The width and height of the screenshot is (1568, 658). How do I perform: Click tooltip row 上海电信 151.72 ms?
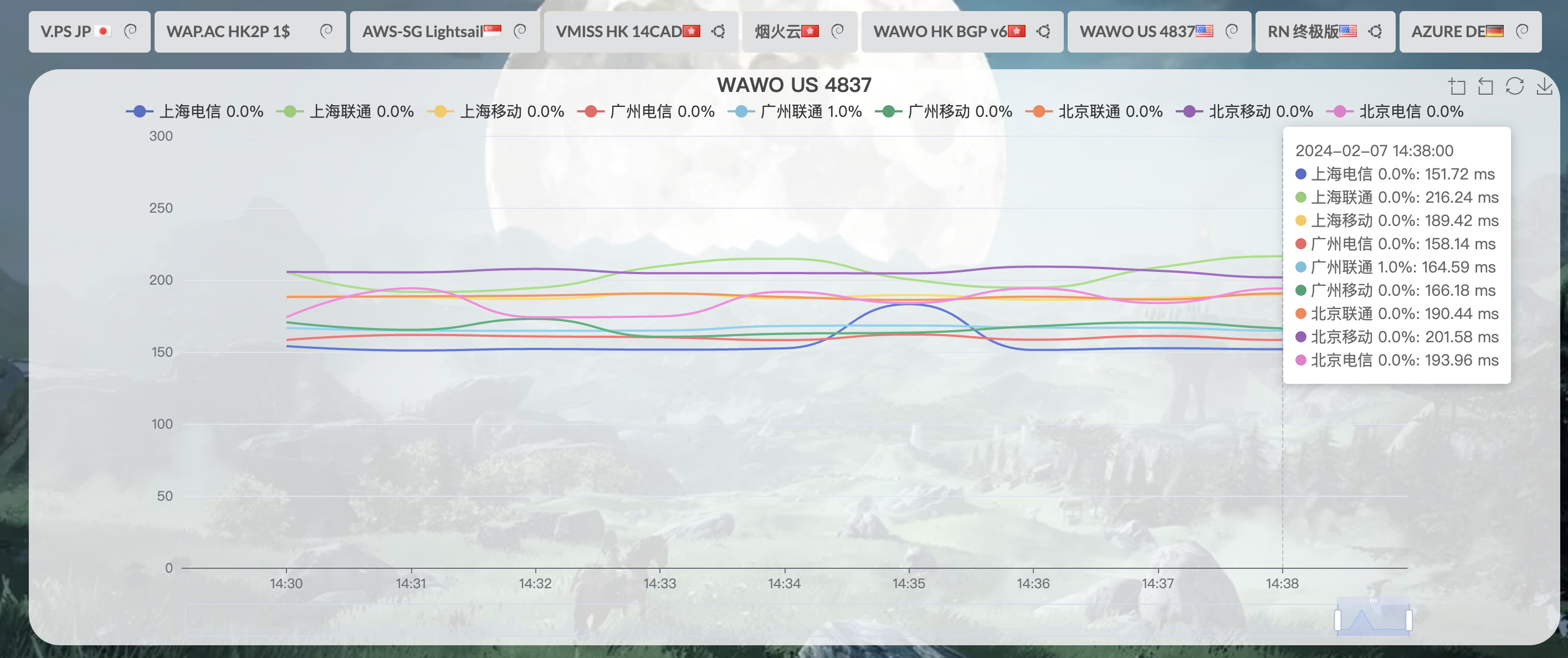tap(1395, 174)
